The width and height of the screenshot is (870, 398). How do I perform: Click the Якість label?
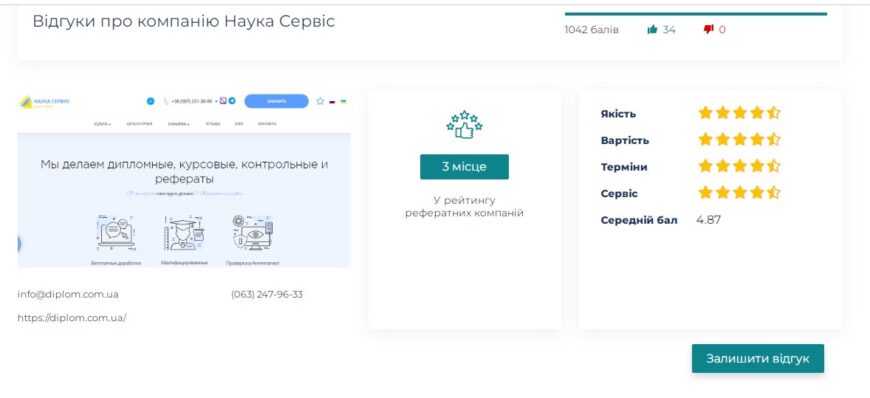click(618, 114)
